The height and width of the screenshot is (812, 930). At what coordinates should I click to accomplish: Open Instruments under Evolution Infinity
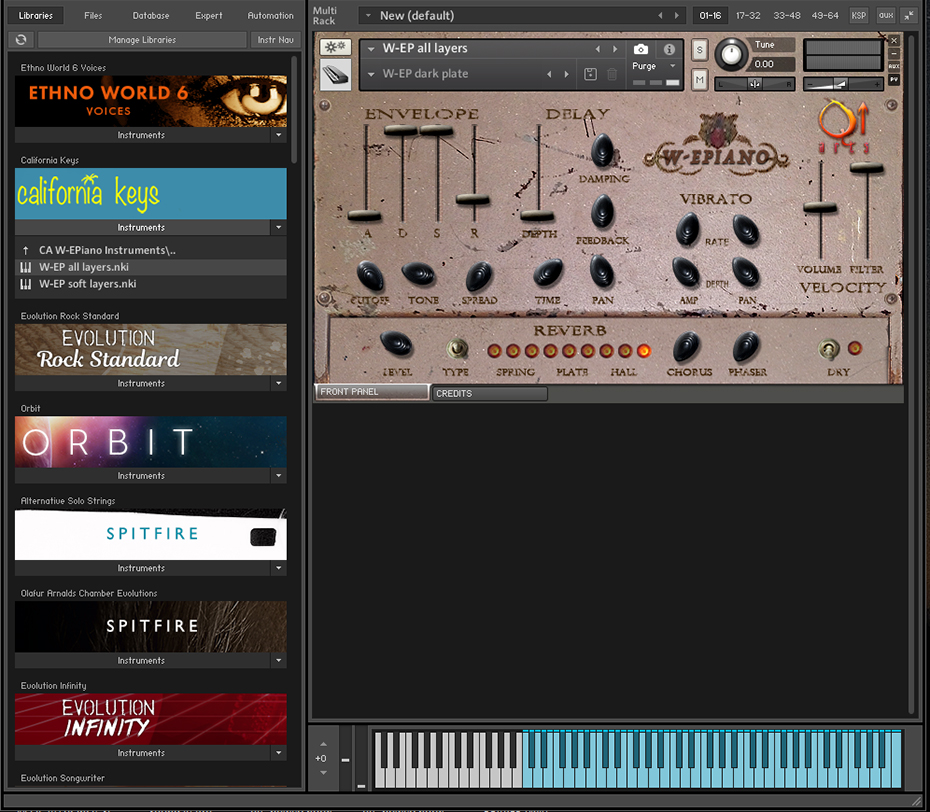pyautogui.click(x=141, y=753)
